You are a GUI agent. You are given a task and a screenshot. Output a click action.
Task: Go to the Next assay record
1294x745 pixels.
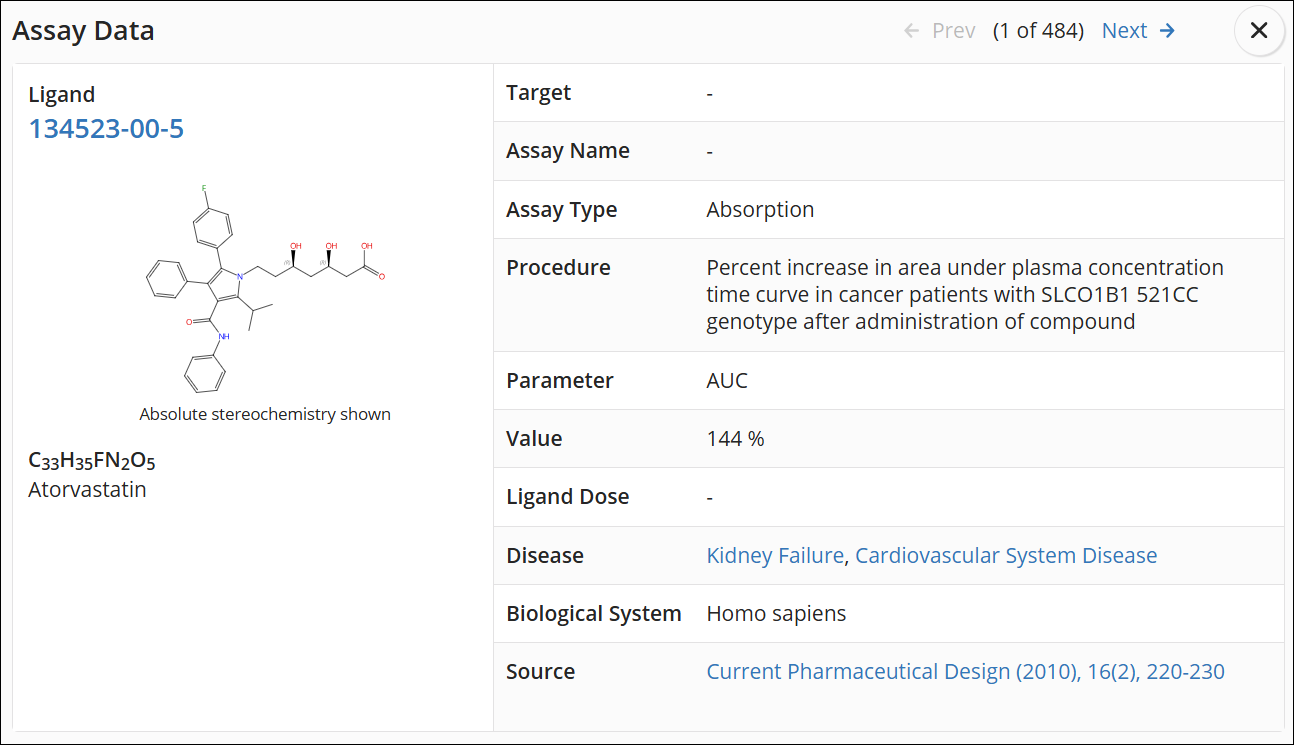click(1138, 31)
